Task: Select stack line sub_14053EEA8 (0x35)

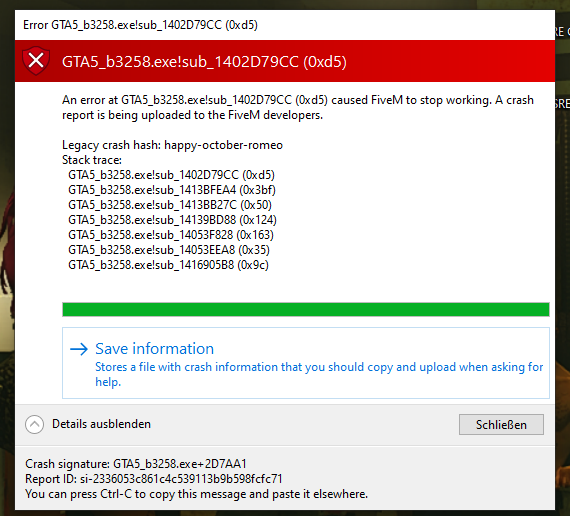Action: pyautogui.click(x=169, y=250)
